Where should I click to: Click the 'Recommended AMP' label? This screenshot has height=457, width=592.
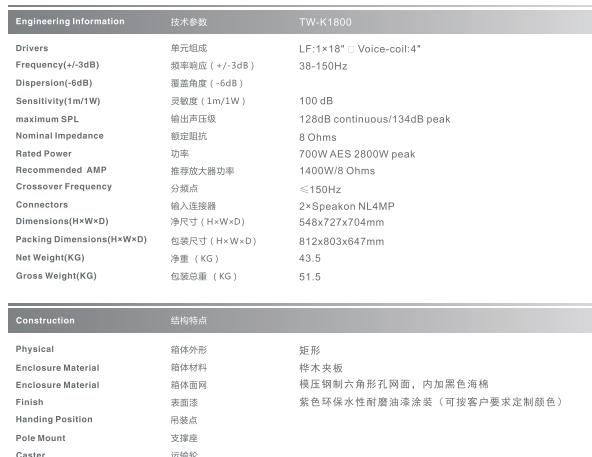click(x=61, y=170)
